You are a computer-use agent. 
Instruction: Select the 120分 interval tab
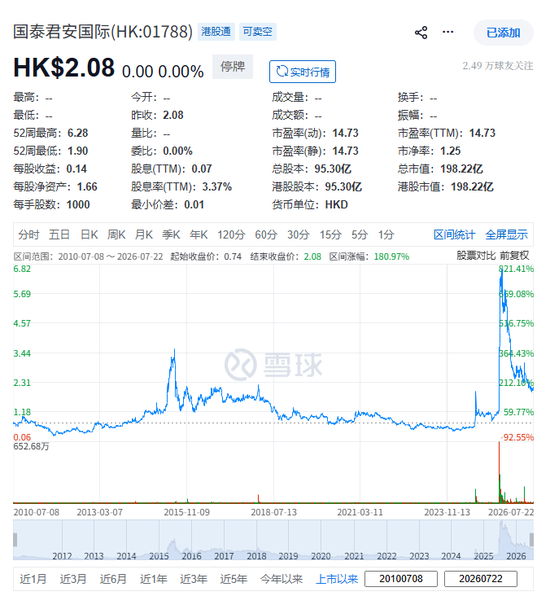[x=231, y=235]
